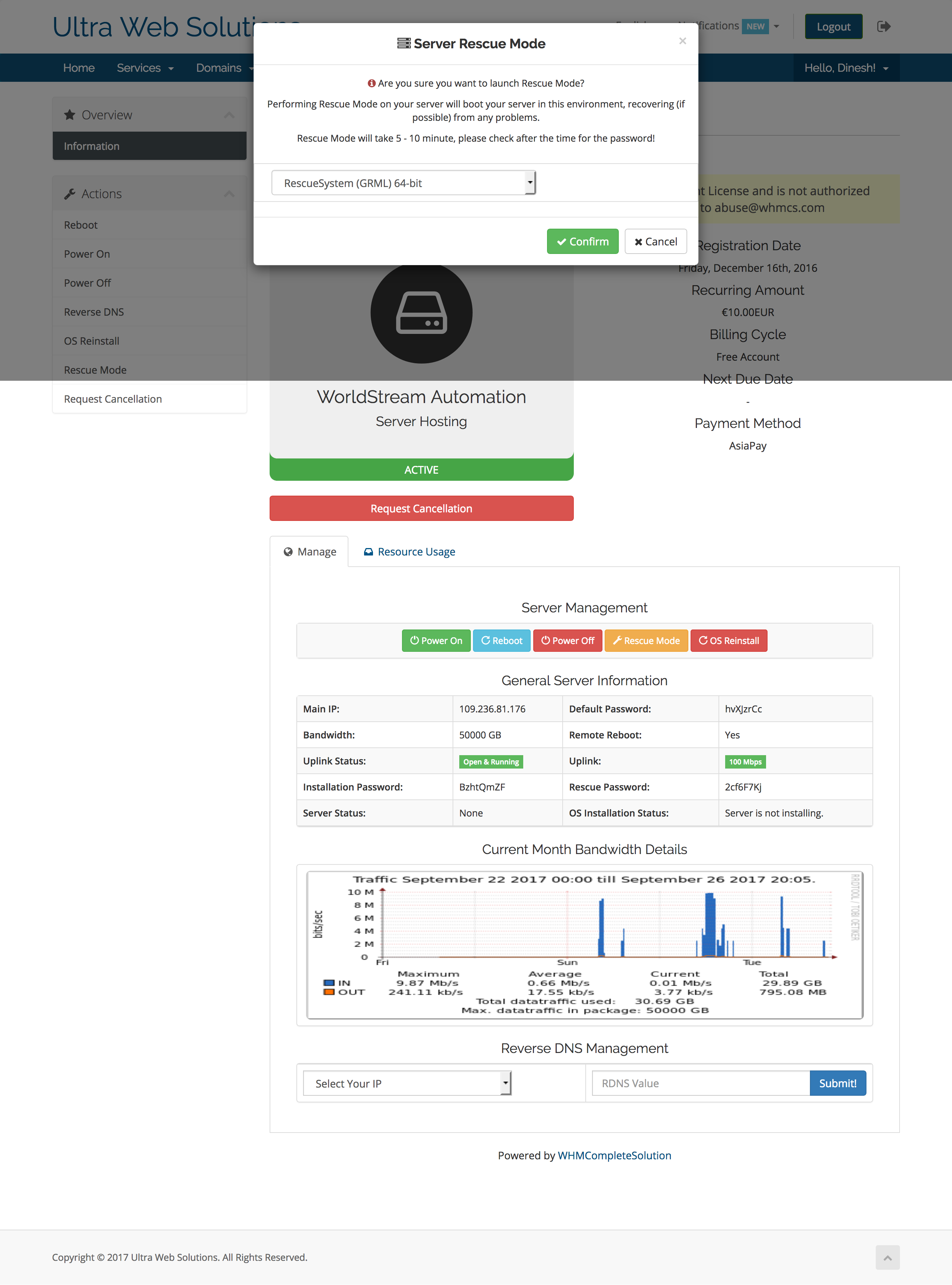Switch to the Resource Usage tab
This screenshot has height=1285, width=952.
pyautogui.click(x=415, y=551)
